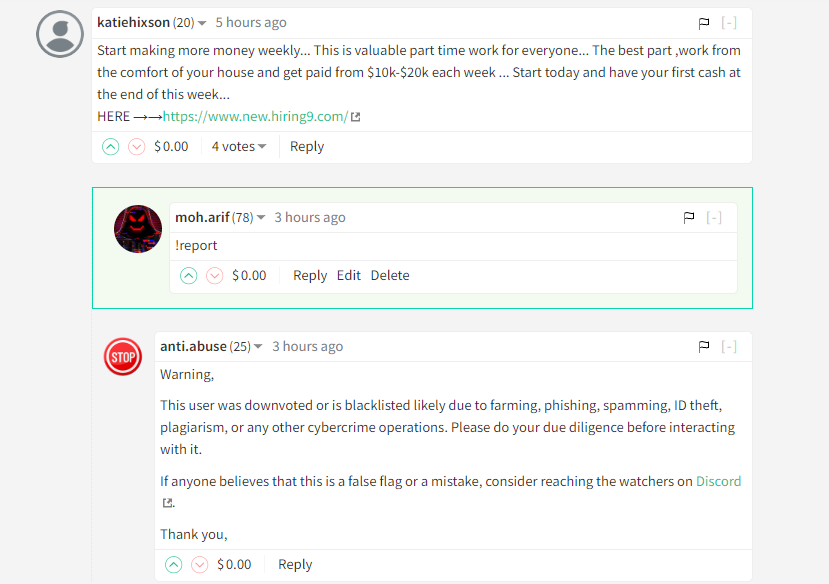This screenshot has width=829, height=584.
Task: Flag moh.arif's !report comment
Action: (689, 217)
